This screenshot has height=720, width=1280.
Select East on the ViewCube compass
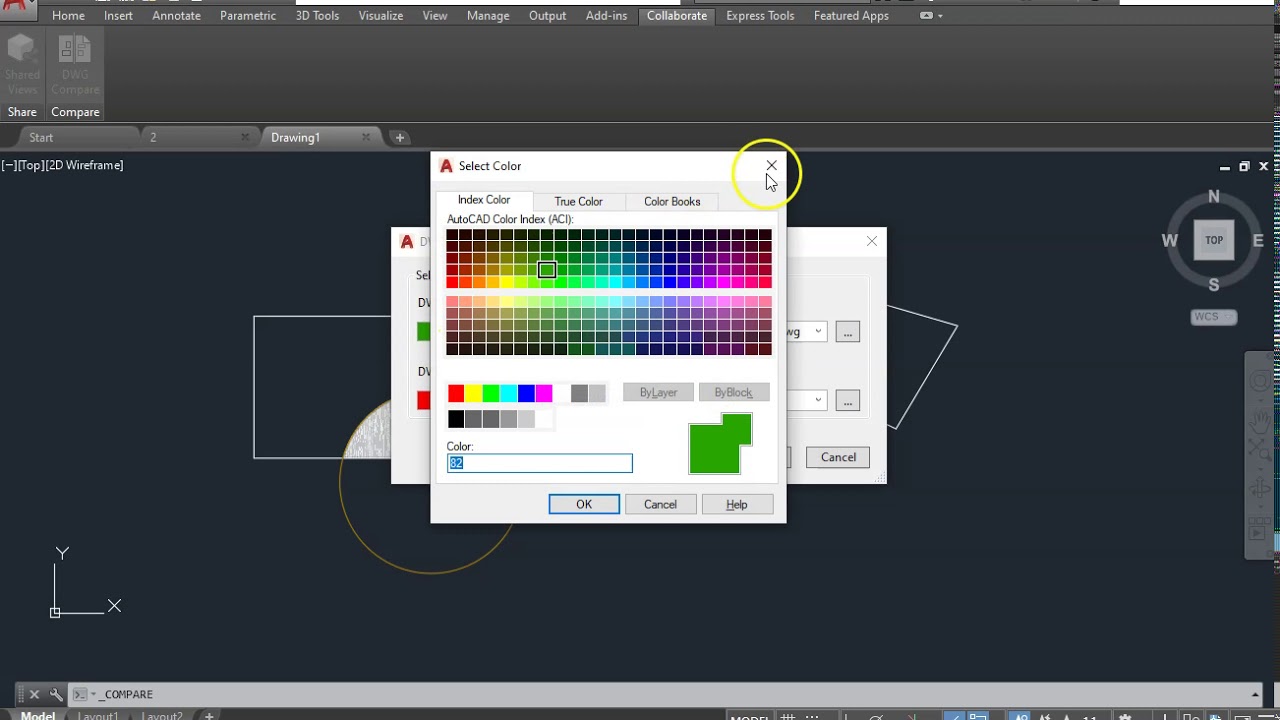click(1258, 241)
